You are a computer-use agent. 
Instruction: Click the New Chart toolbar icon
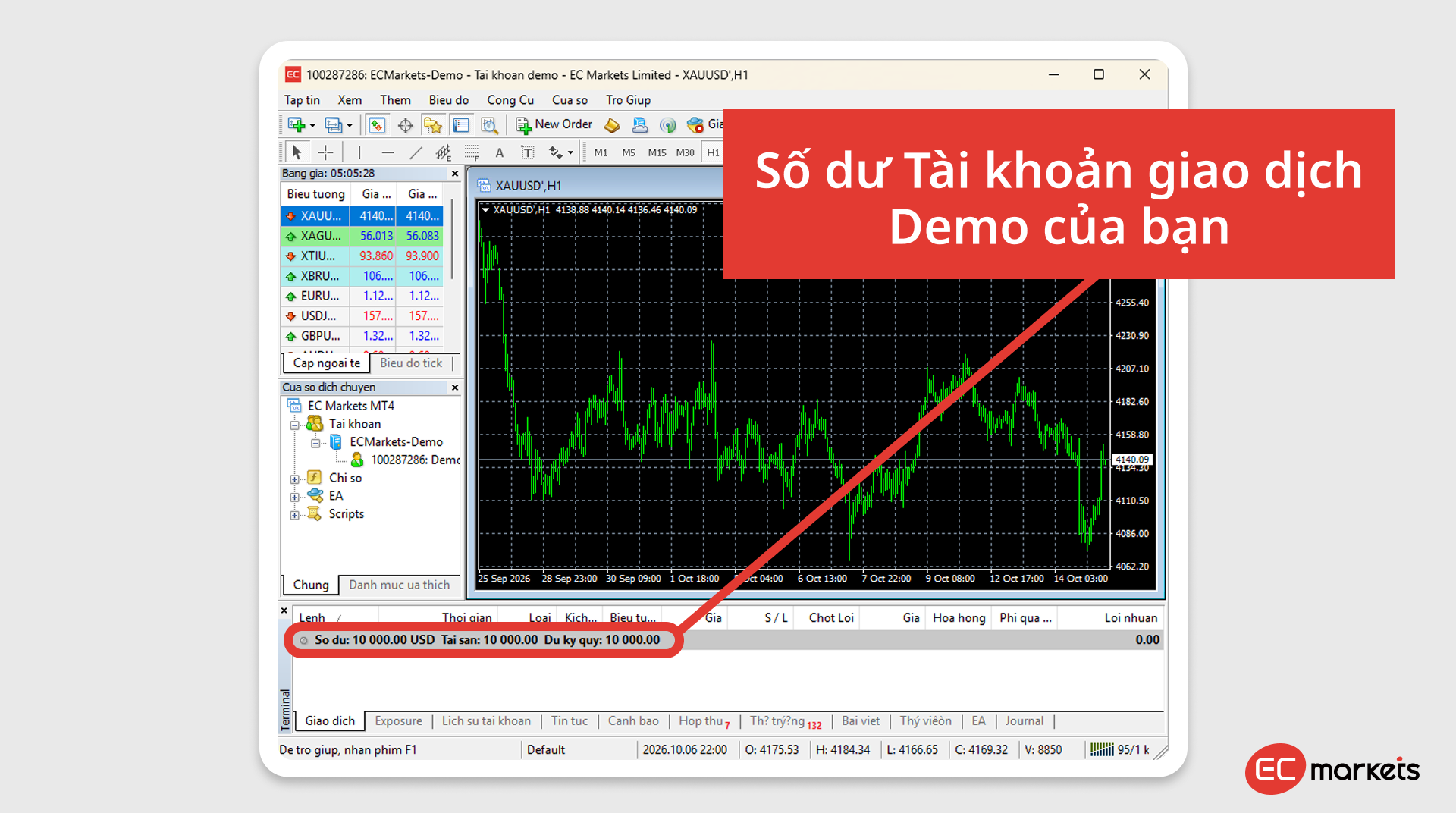pos(297,125)
